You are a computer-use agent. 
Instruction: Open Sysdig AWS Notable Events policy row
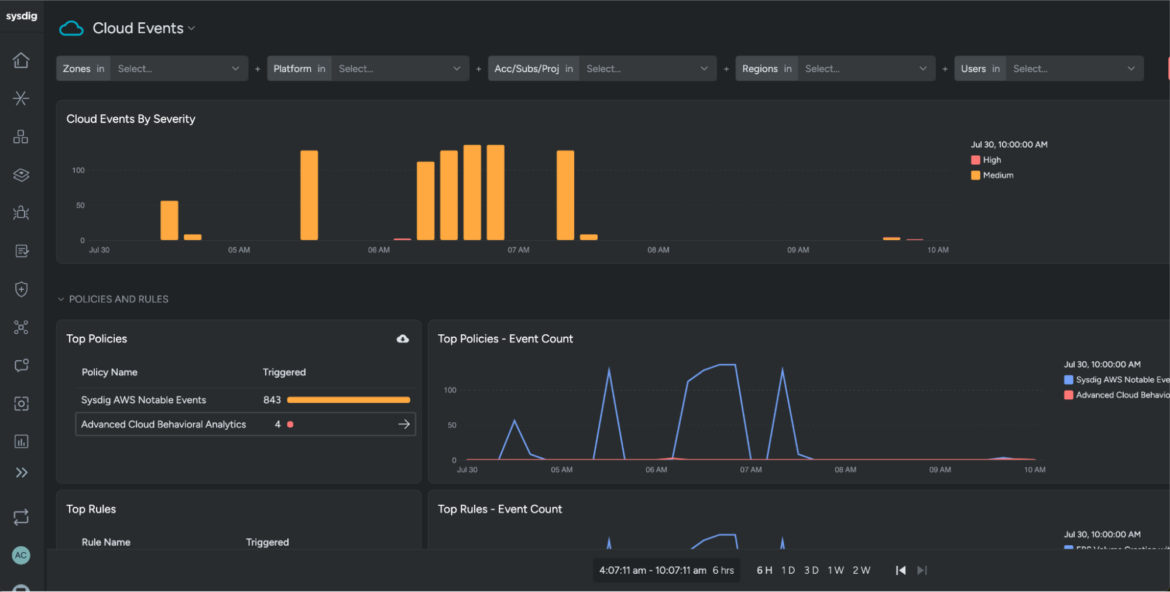[245, 400]
